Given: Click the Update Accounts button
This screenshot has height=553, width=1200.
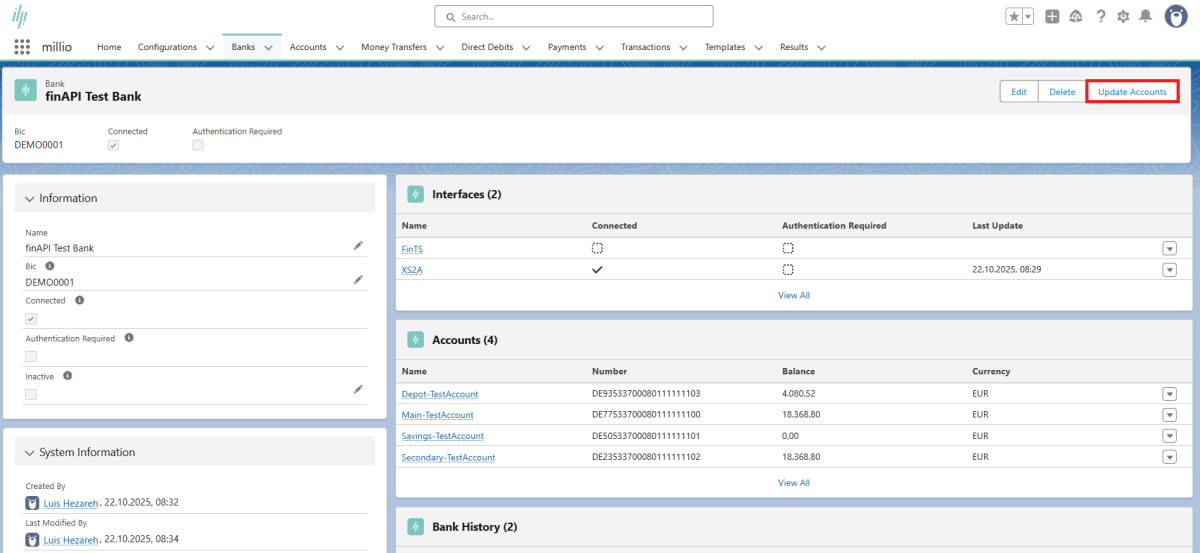Looking at the screenshot, I should tap(1132, 92).
